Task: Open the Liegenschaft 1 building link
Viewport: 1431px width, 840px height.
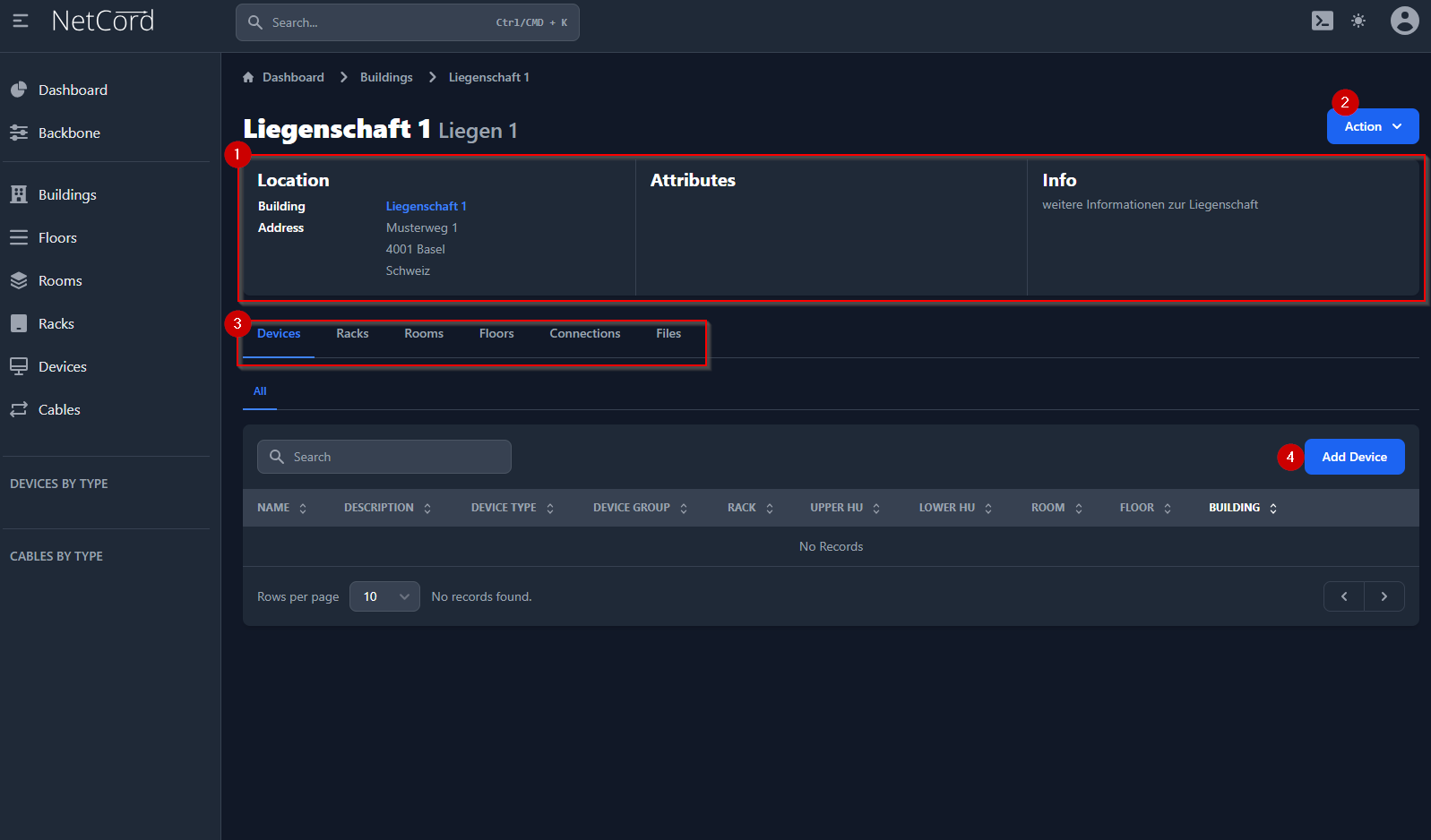Action: [426, 206]
